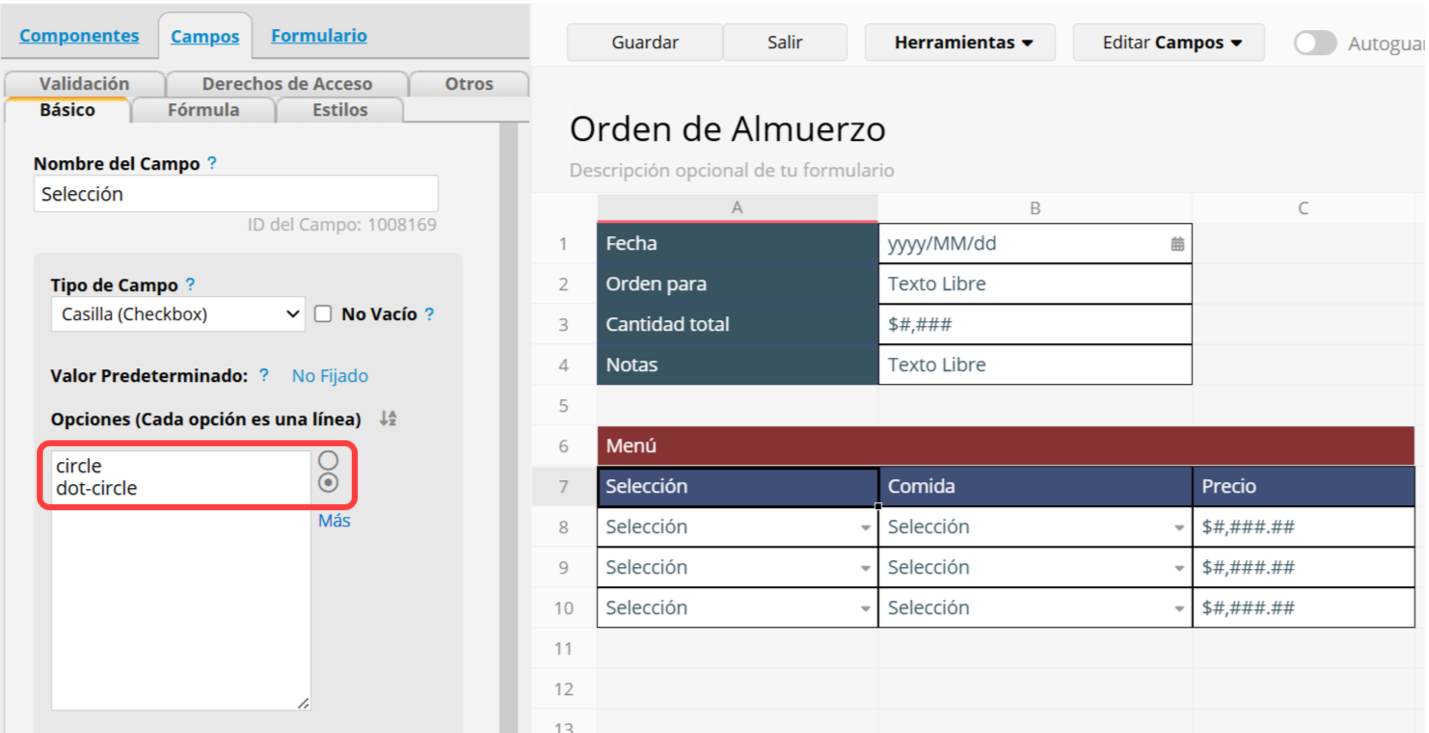The height and width of the screenshot is (733, 1429).
Task: Check the No Vacío checkbox
Action: pos(323,314)
